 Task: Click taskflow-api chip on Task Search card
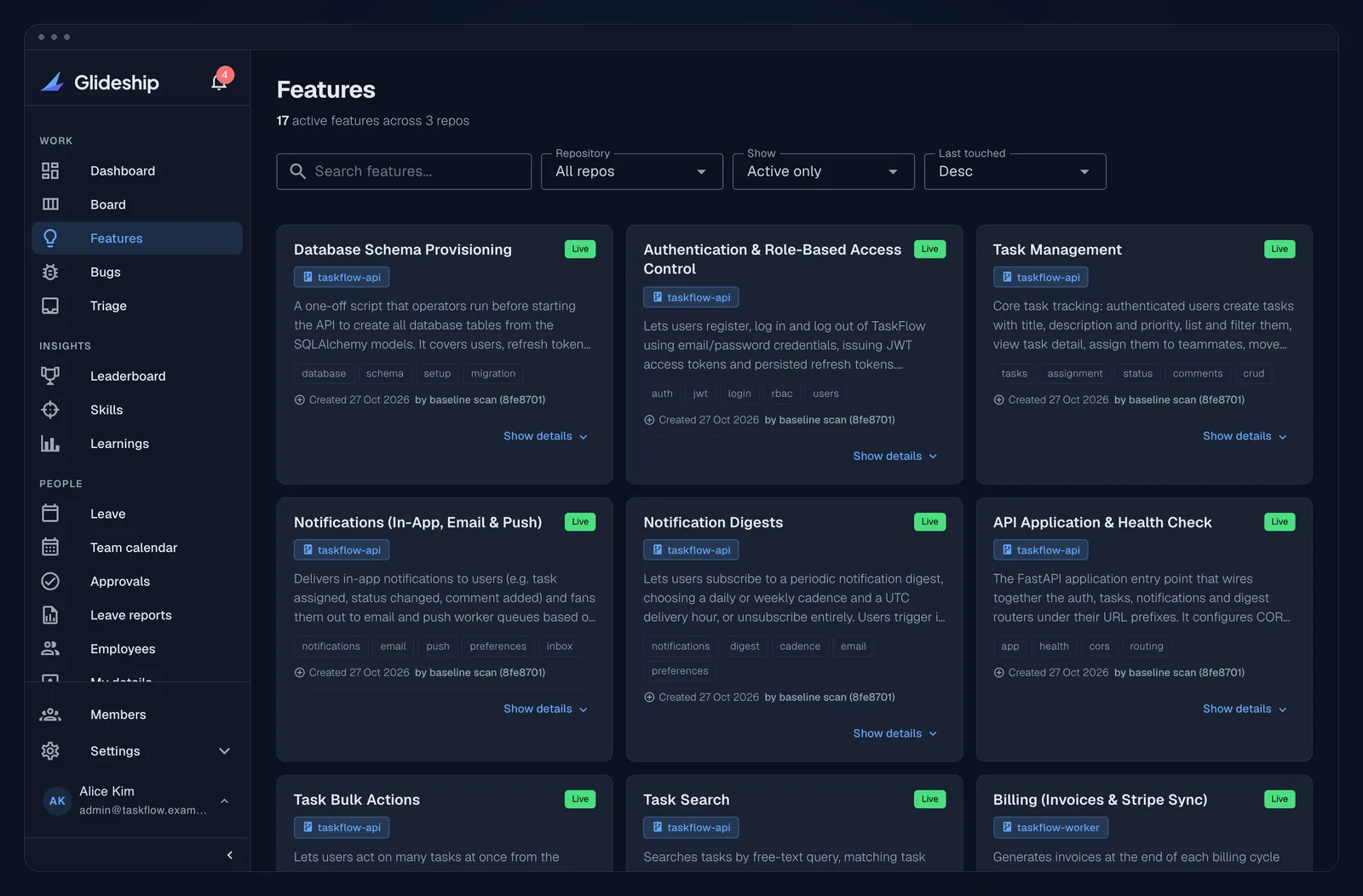pos(691,827)
